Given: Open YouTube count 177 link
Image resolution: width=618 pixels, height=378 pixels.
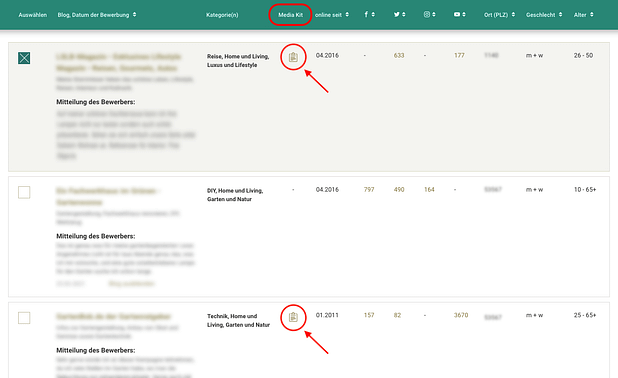Looking at the screenshot, I should pos(459,56).
